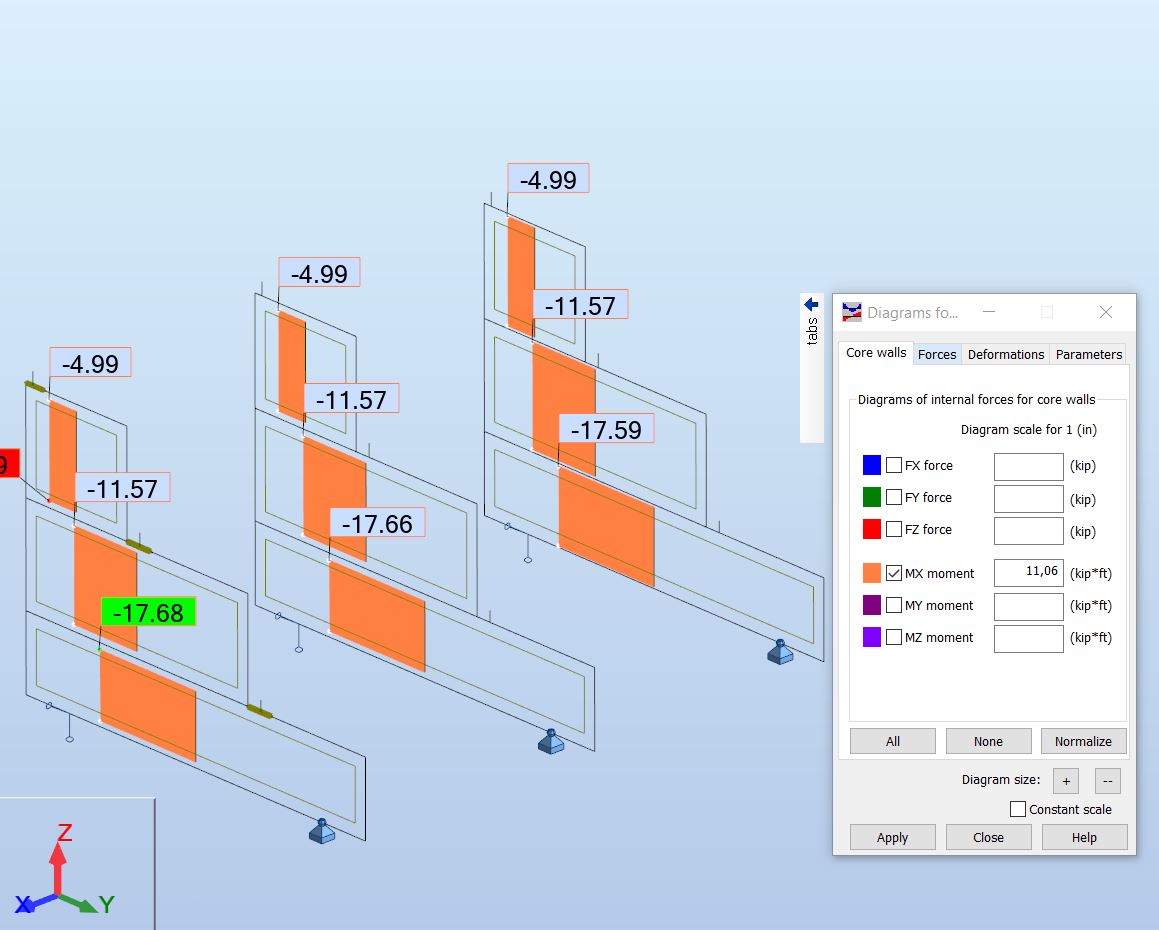
Task: Open the Parameters tab
Action: click(1089, 354)
